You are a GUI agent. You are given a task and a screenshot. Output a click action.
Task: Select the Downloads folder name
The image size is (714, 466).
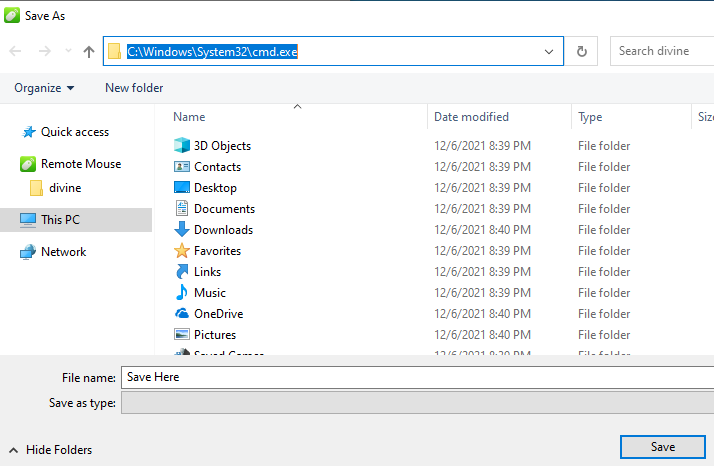(x=224, y=230)
